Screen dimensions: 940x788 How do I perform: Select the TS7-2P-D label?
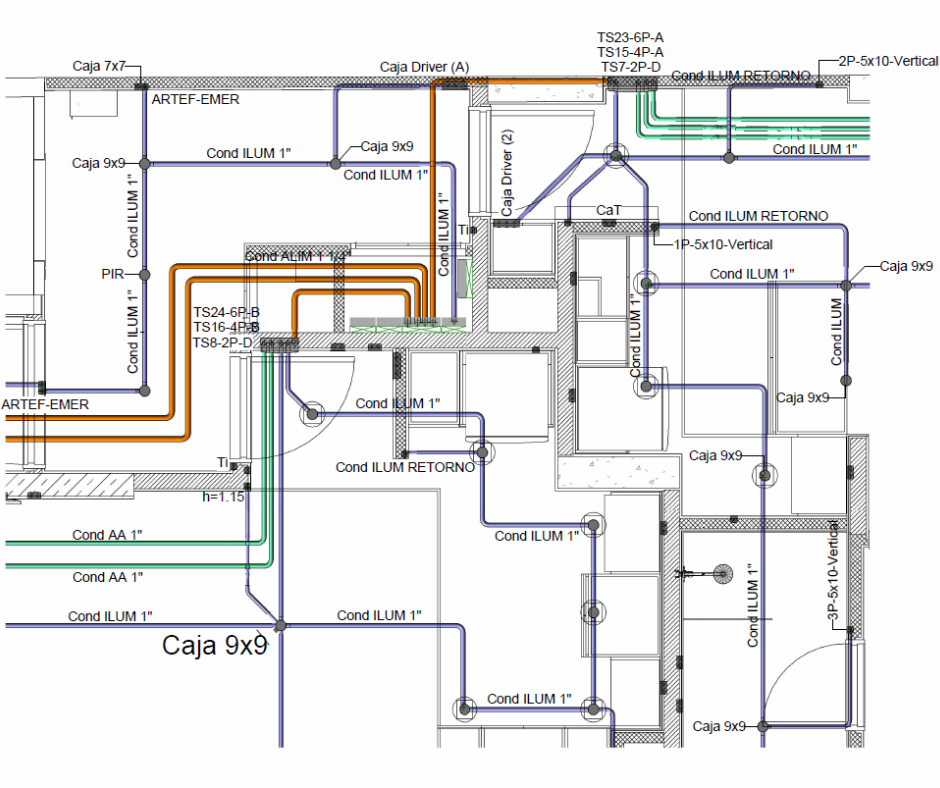(630, 66)
